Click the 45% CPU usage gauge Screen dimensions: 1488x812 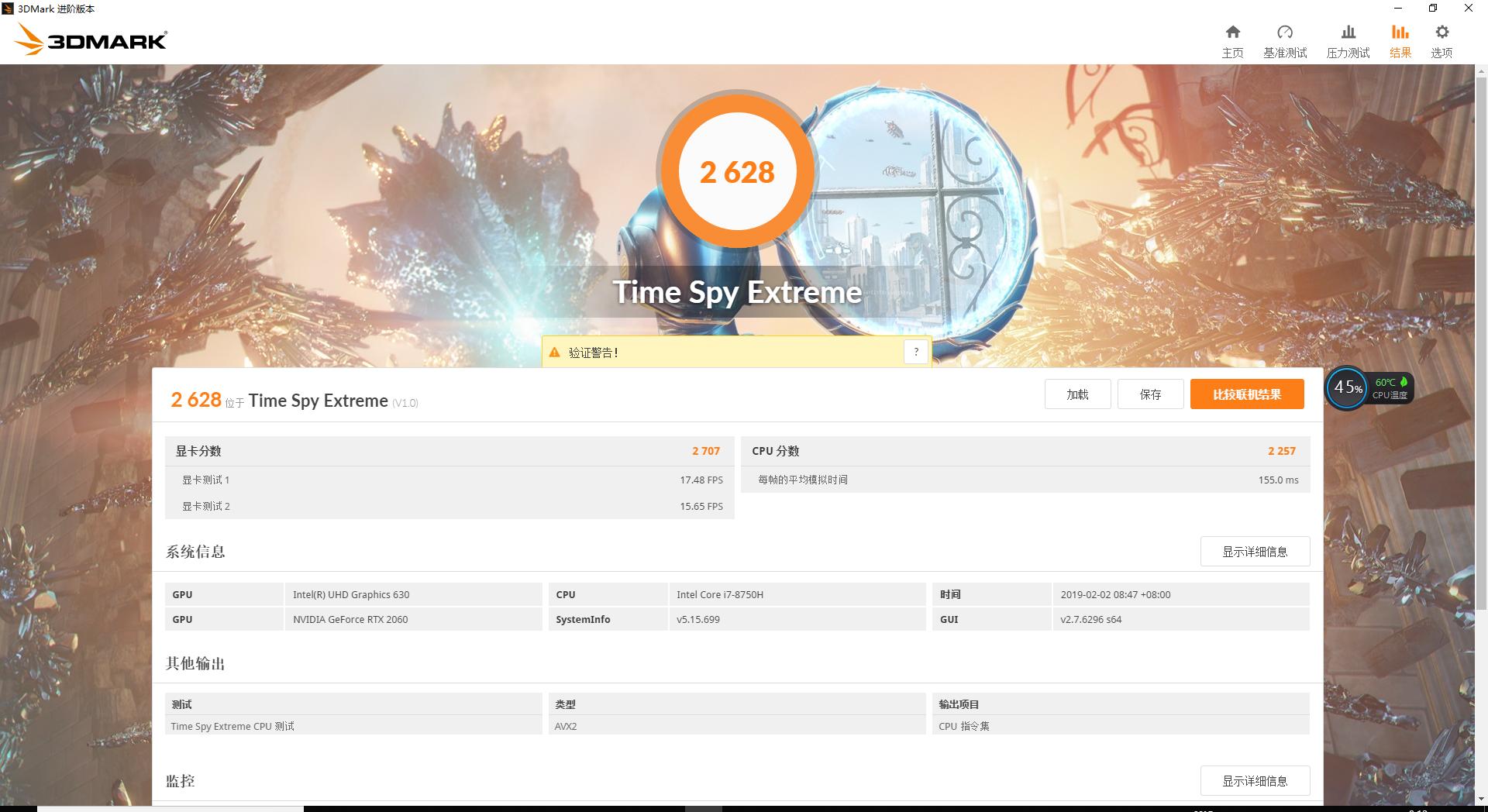tap(1347, 387)
